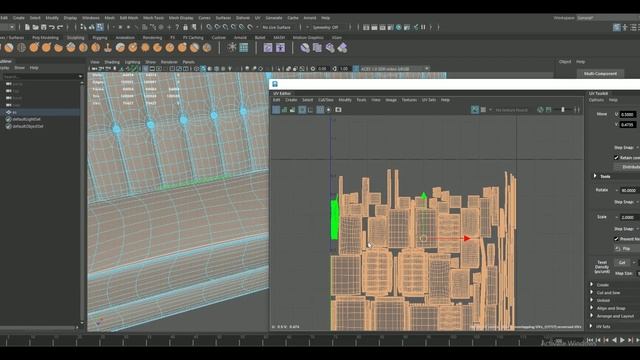Adjust the dim image slider in UV Editor toolbar
This screenshot has width=640, height=360.
pos(563,109)
